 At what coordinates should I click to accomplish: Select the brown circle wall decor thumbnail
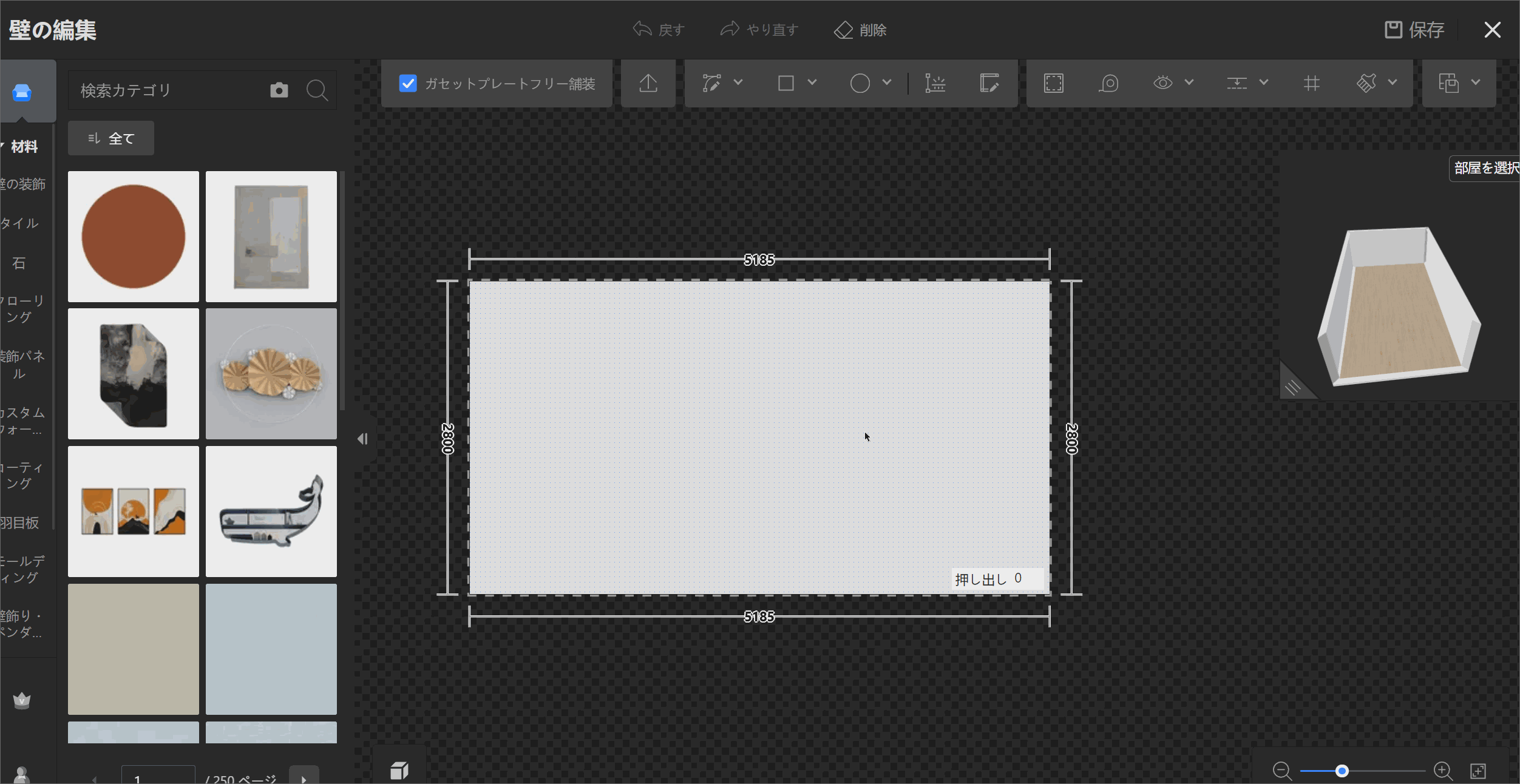(x=134, y=237)
